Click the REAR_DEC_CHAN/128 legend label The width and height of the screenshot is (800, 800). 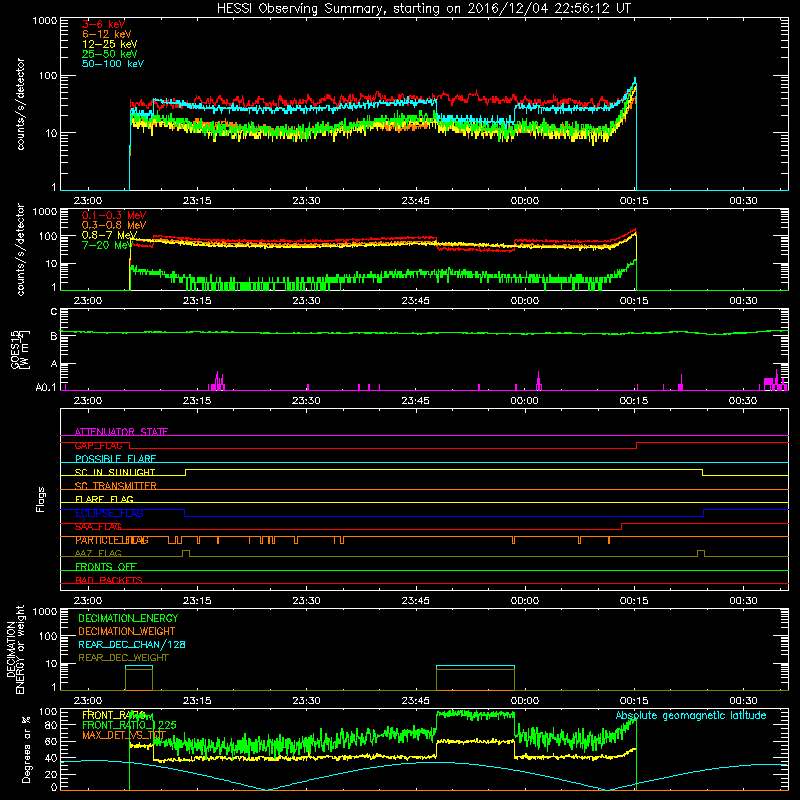click(x=132, y=644)
